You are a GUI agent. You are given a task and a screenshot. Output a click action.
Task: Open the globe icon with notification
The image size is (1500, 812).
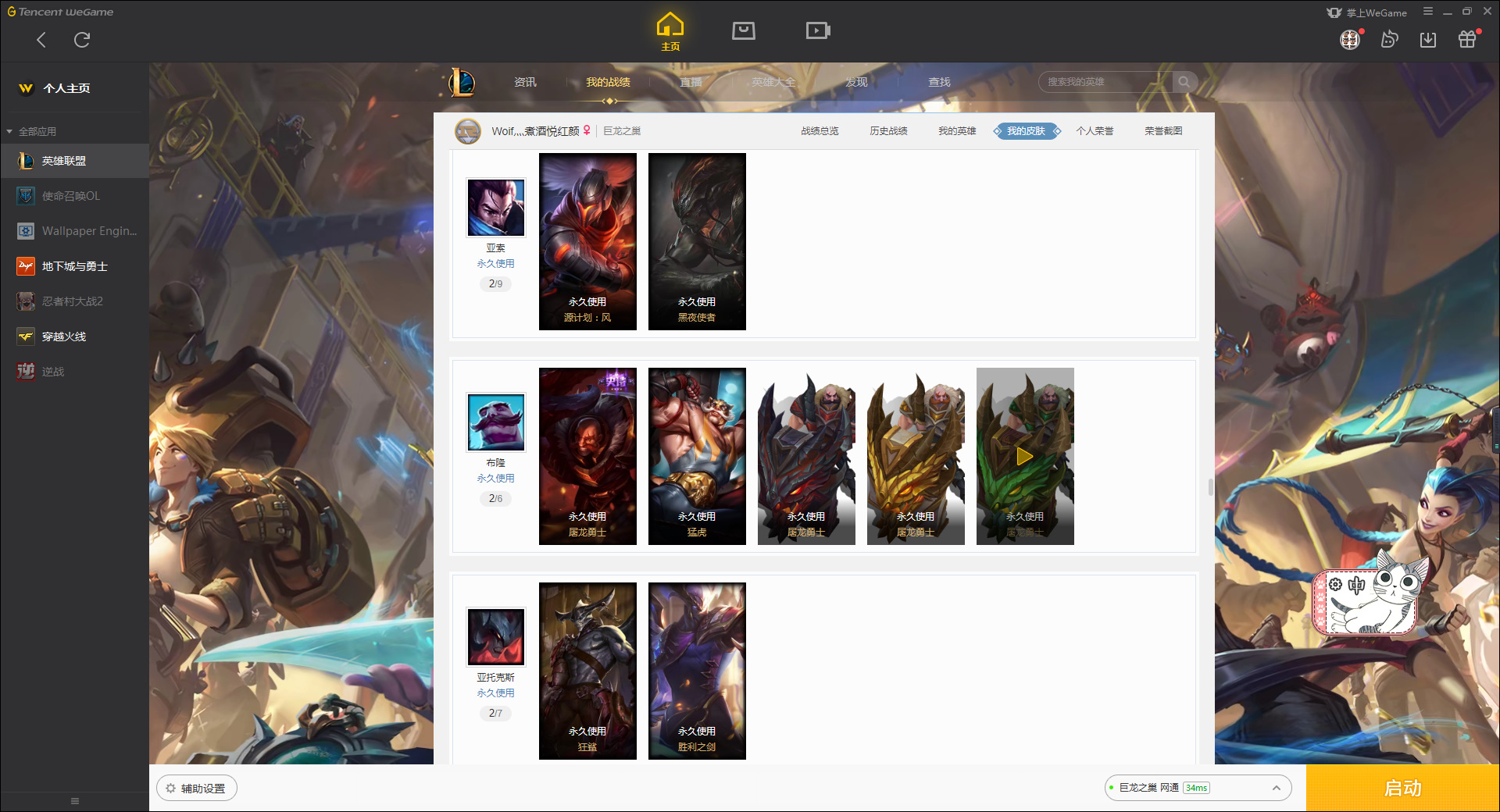pyautogui.click(x=1351, y=39)
